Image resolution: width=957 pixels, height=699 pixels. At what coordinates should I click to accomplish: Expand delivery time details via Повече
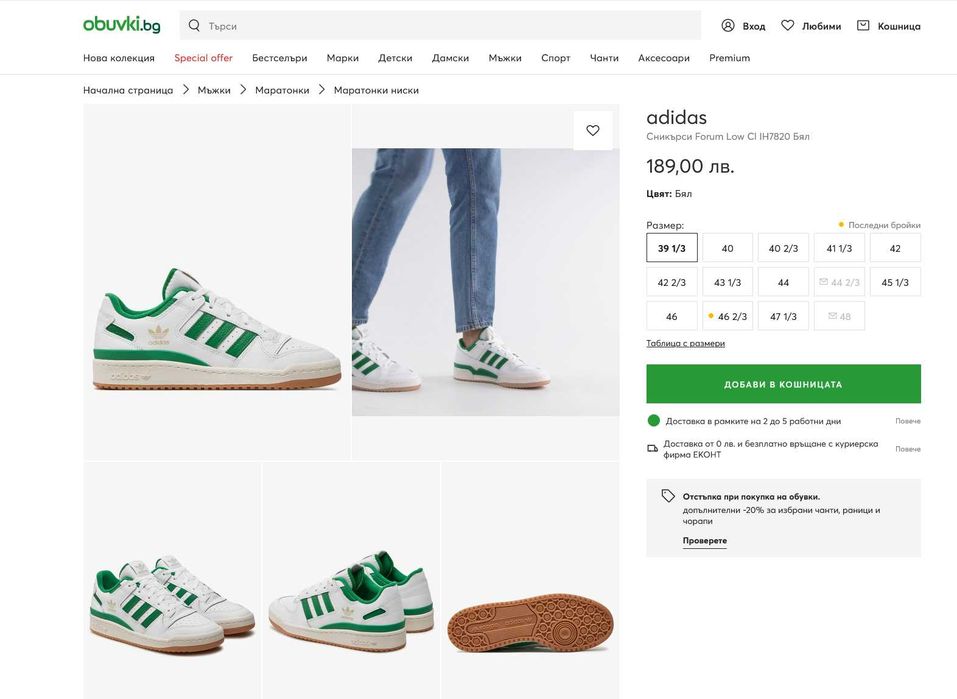pyautogui.click(x=907, y=421)
